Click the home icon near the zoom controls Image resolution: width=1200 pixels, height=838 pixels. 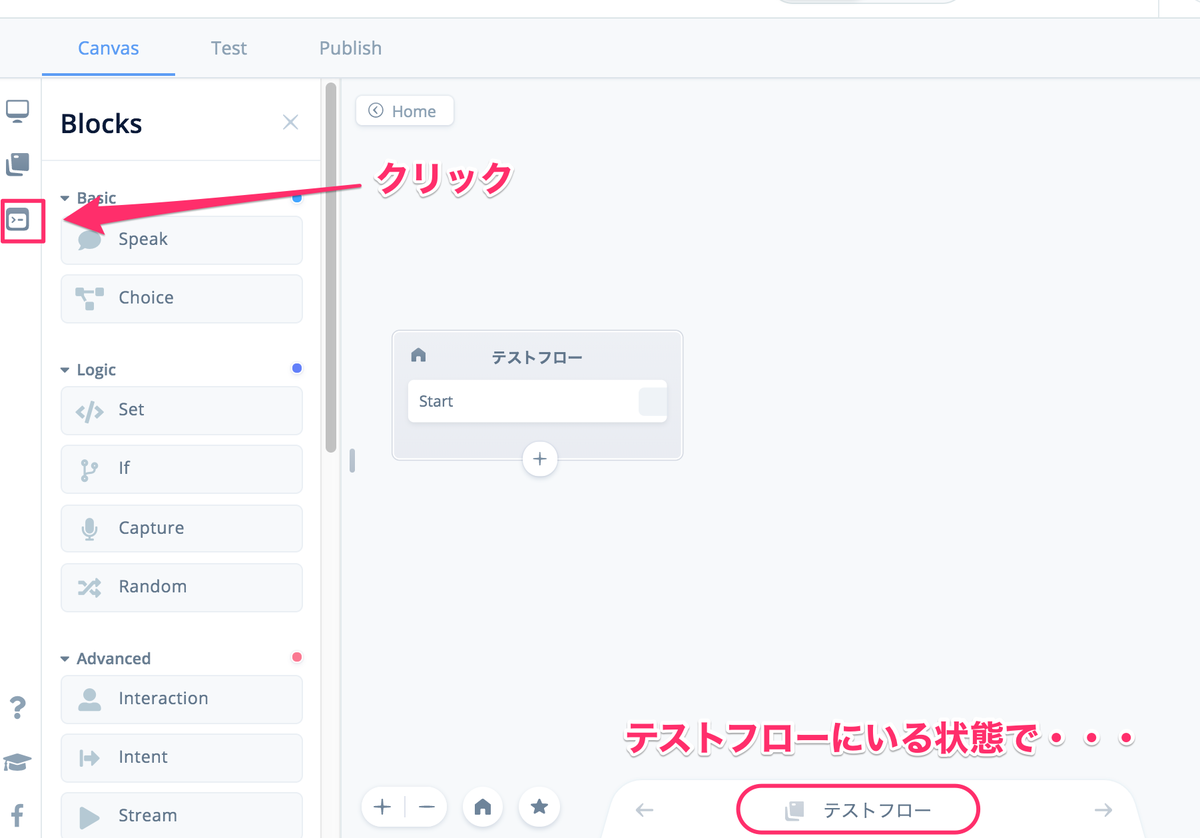pos(483,807)
